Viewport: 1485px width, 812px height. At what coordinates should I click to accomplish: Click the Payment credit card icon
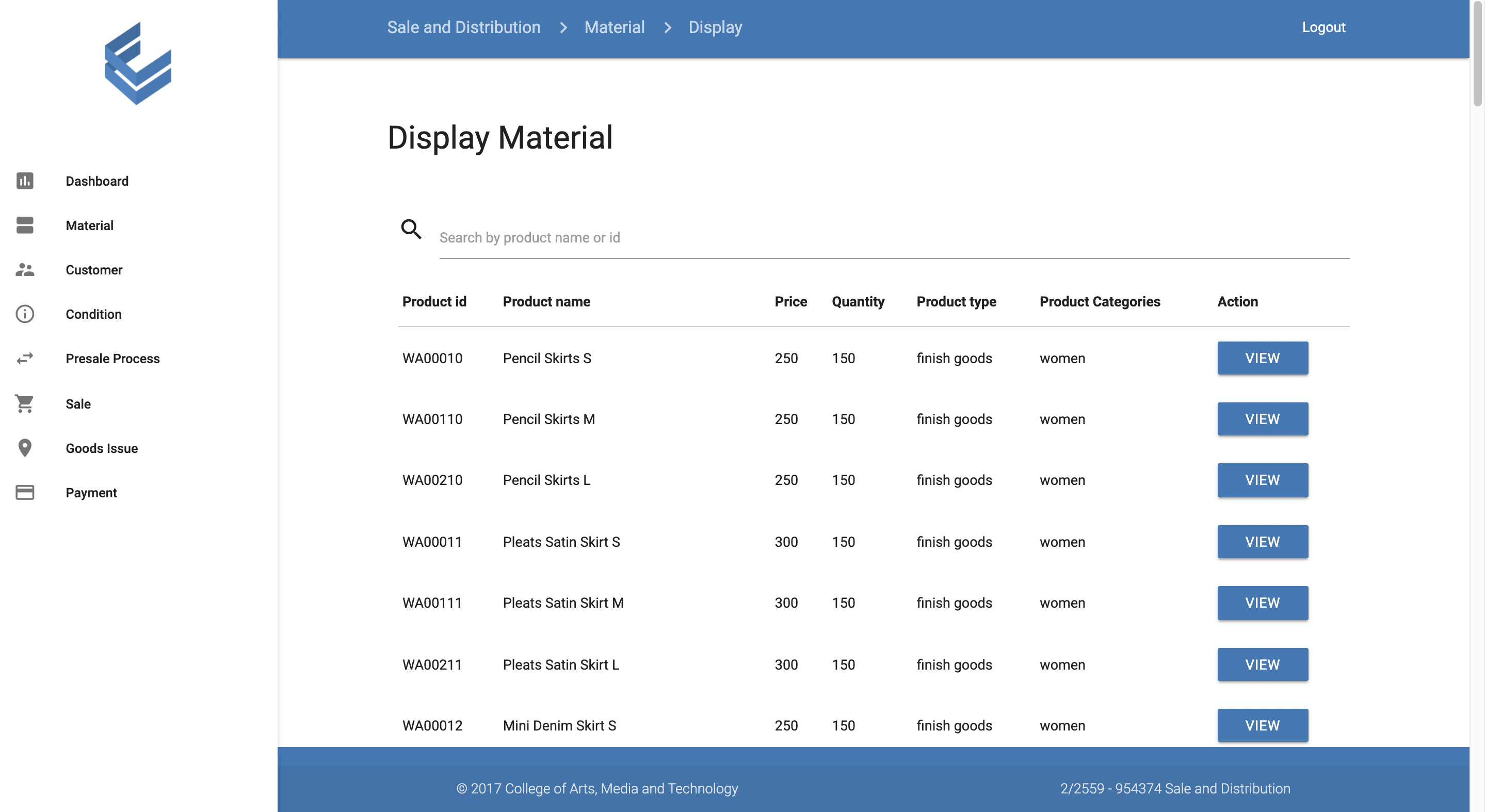(x=25, y=492)
